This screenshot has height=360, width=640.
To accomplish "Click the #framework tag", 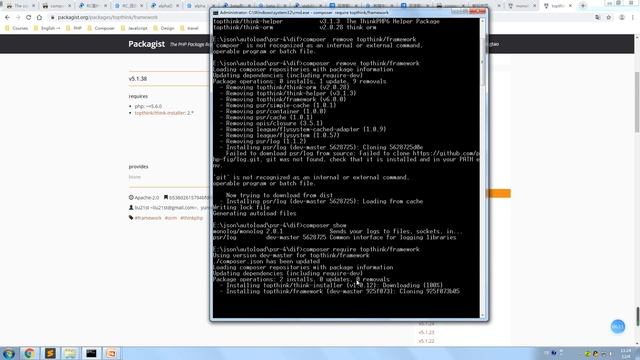I will click(148, 218).
